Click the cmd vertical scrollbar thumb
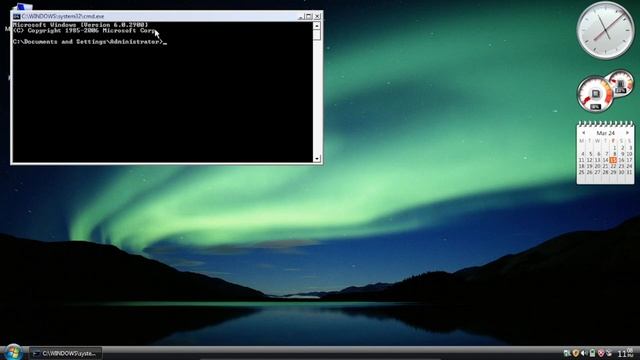Screen dimensions: 640x360 [317, 34]
